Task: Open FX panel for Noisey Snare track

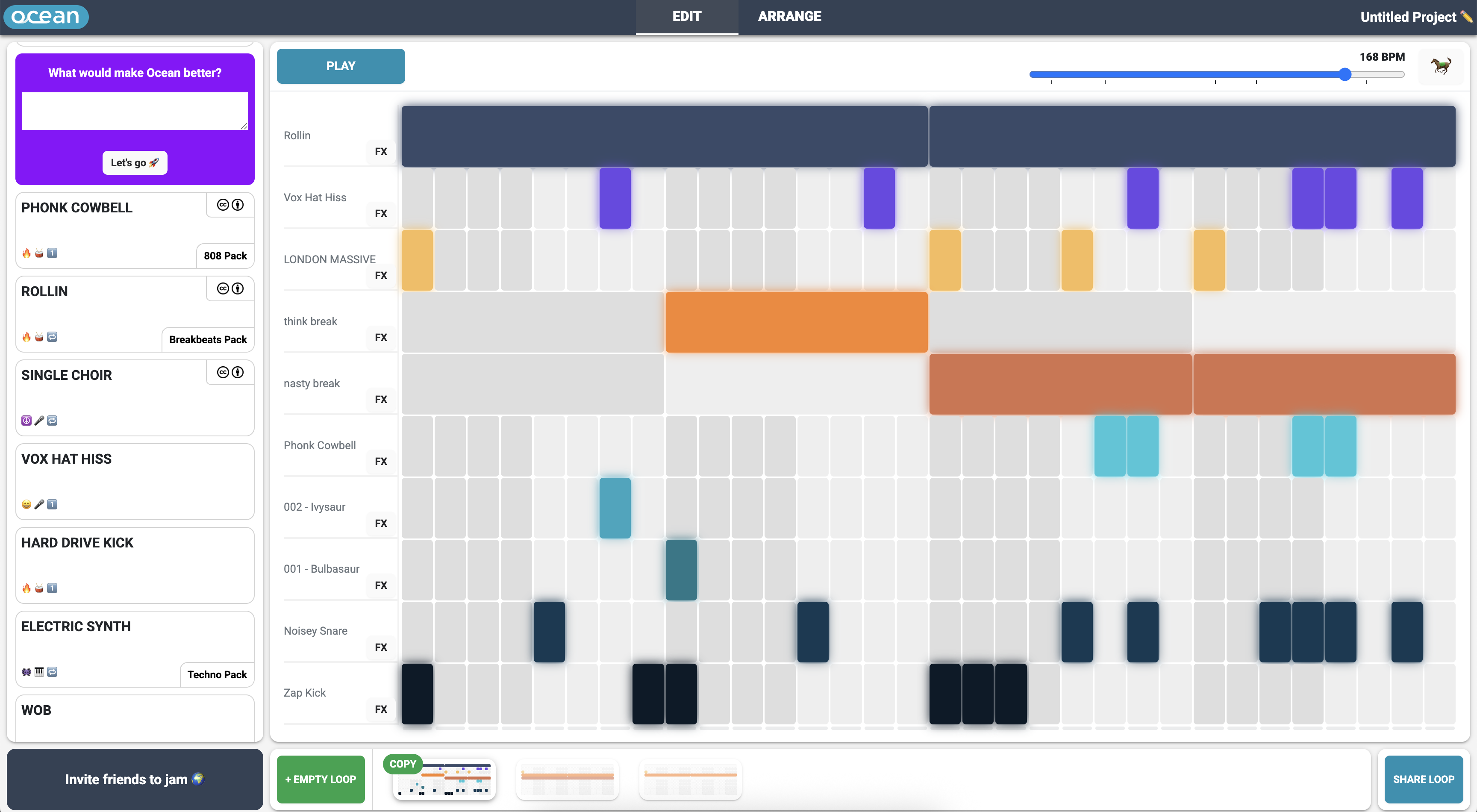Action: pos(381,647)
